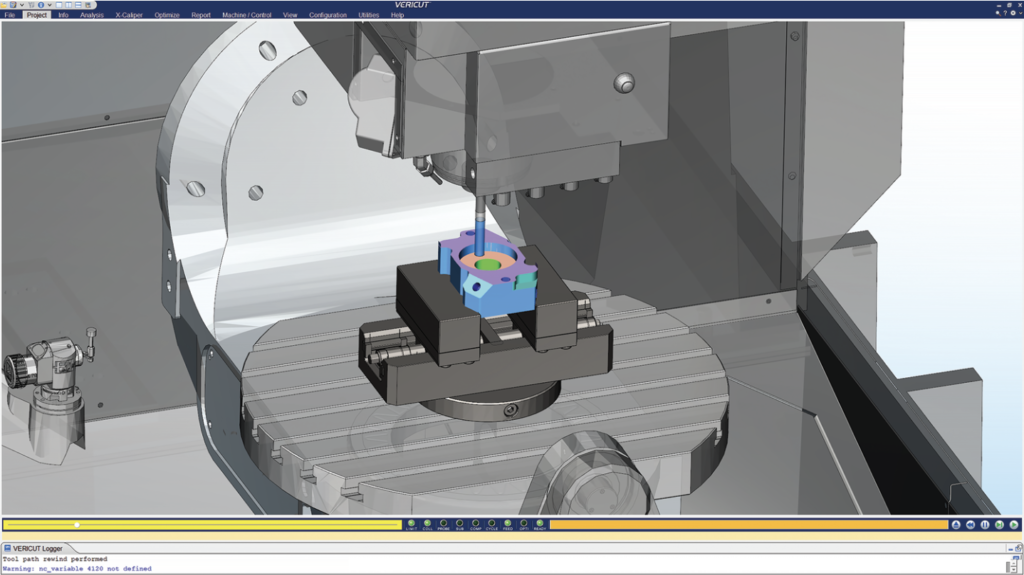The height and width of the screenshot is (575, 1024).
Task: Click the FEED status indicator
Action: click(507, 524)
